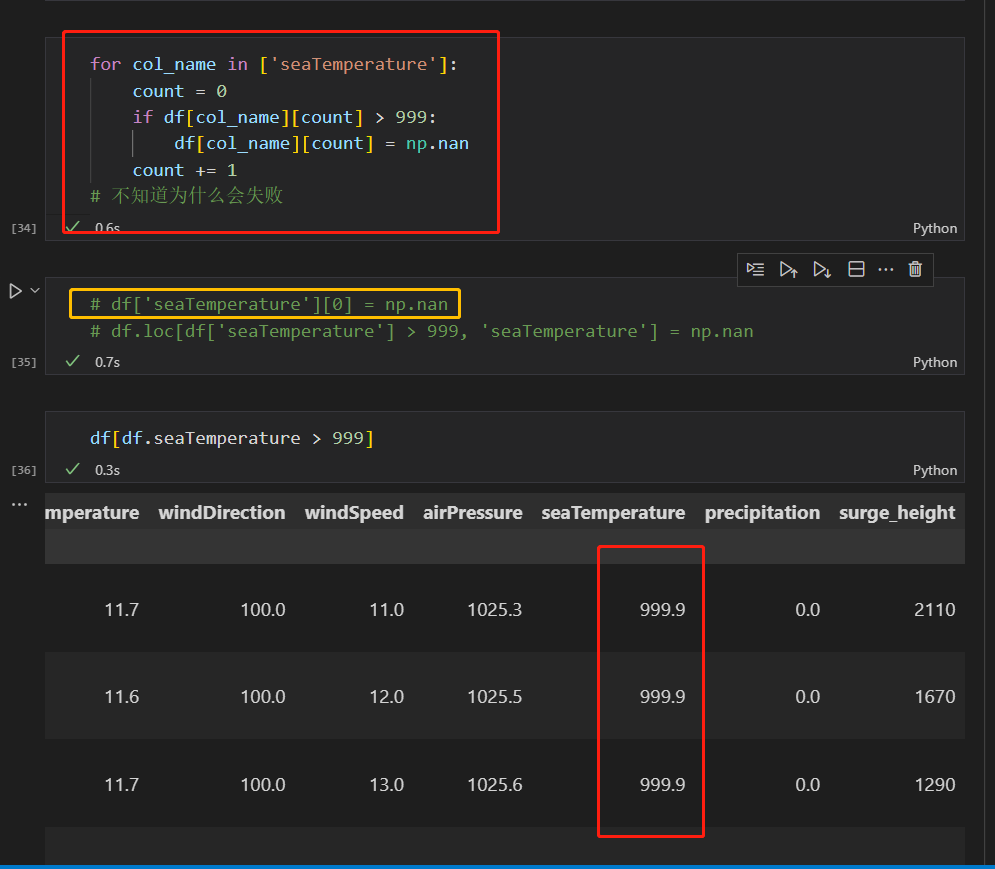Select the surge_height column header

click(897, 513)
